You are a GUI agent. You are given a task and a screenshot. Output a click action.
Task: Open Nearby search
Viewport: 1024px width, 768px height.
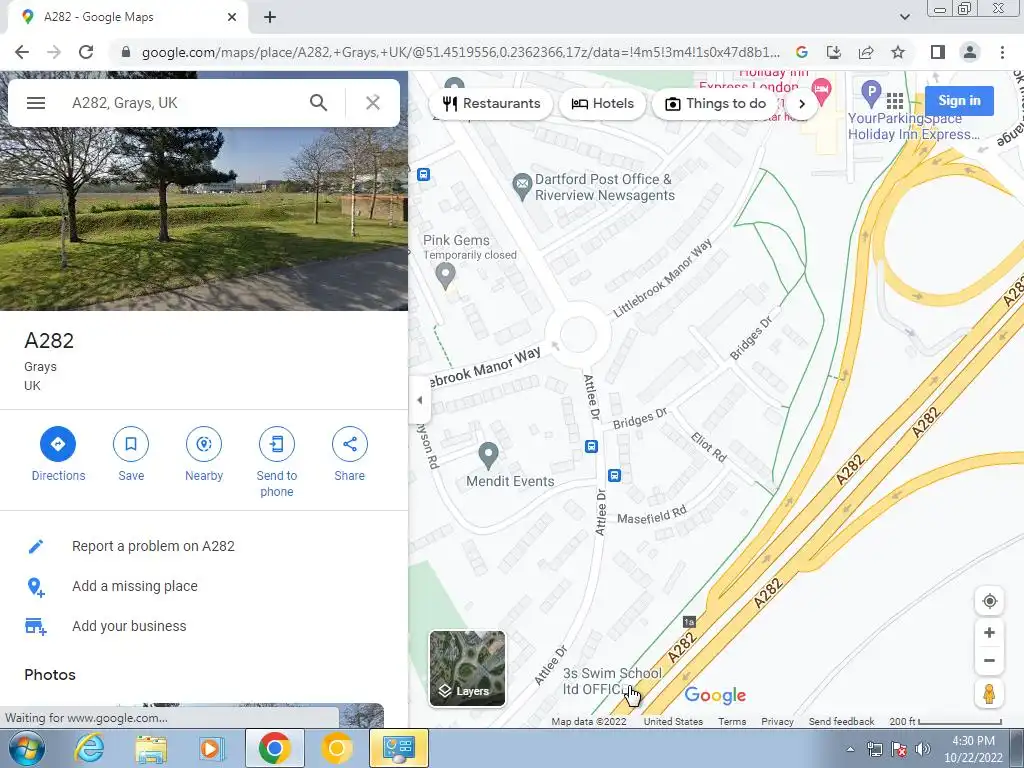(204, 444)
